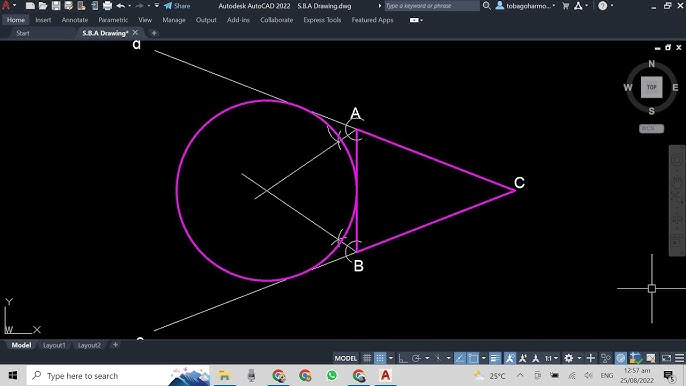Open WhatsApp from the Windows taskbar
This screenshot has width=686, height=386.
click(x=332, y=375)
